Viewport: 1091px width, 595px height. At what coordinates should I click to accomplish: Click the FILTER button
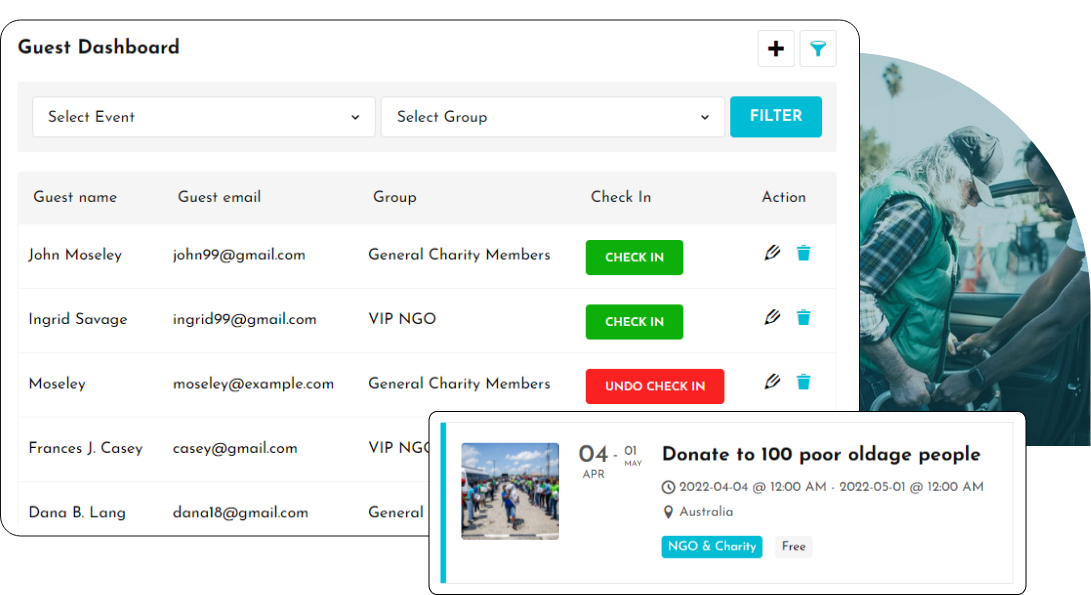coord(776,116)
